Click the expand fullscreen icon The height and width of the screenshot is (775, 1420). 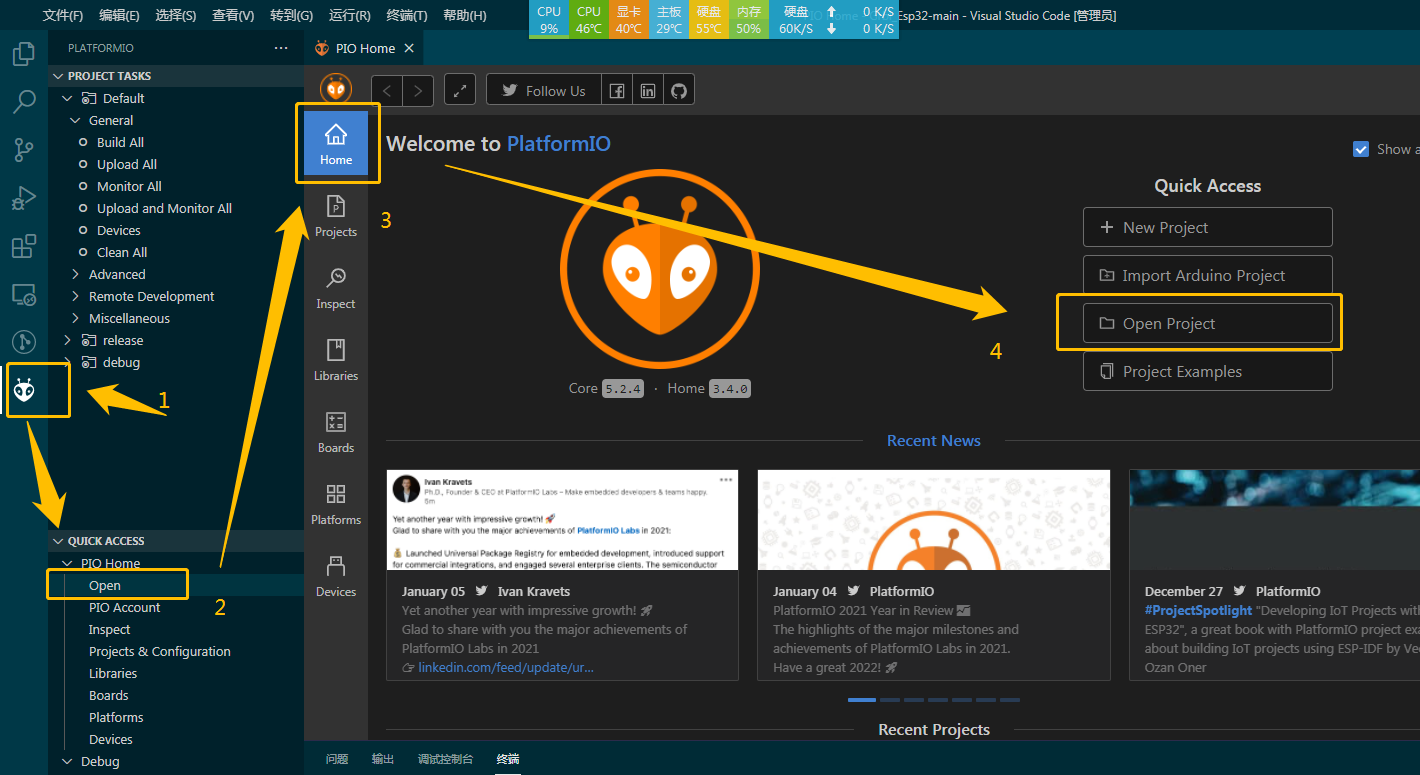click(460, 90)
